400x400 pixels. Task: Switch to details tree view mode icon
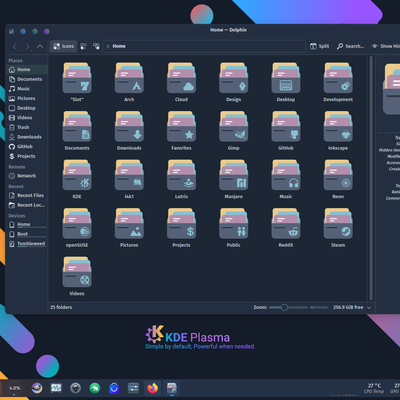point(96,46)
